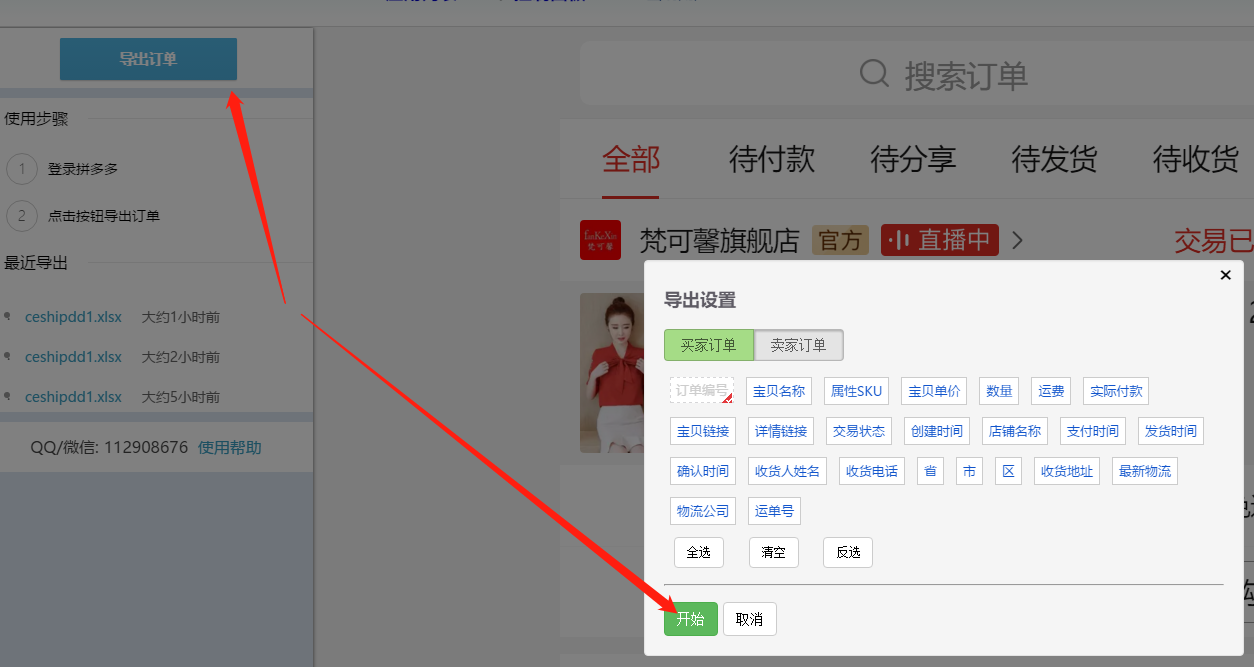Click the search magnifier icon

click(875, 74)
